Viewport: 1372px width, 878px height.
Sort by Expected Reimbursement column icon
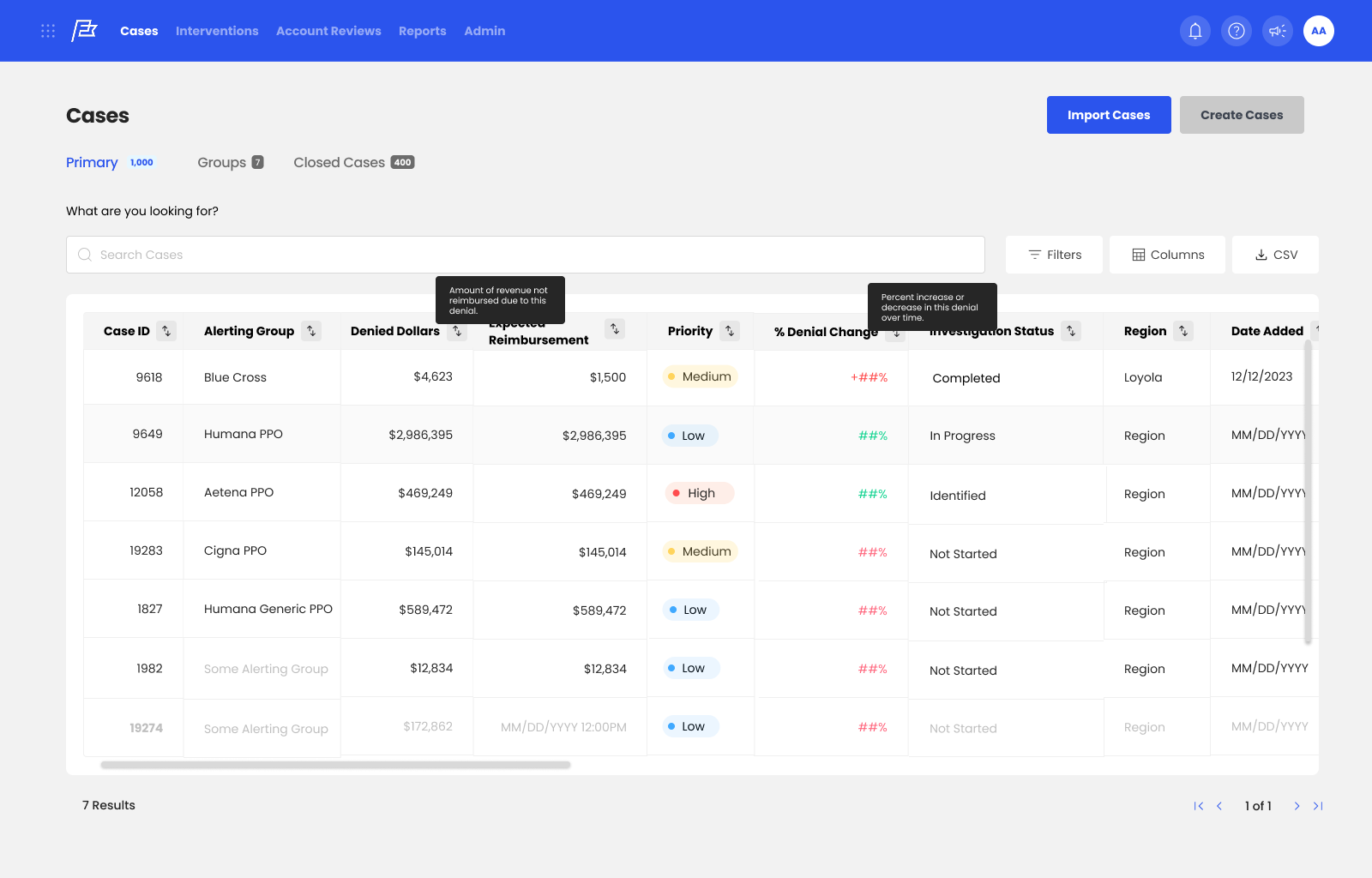click(615, 328)
